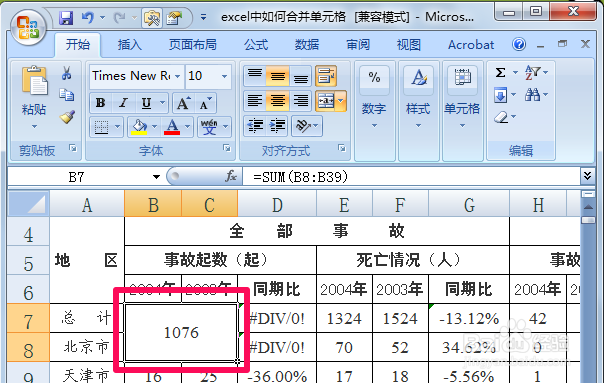
Task: Activate the Format Painter brush
Action: pyautogui.click(x=67, y=117)
